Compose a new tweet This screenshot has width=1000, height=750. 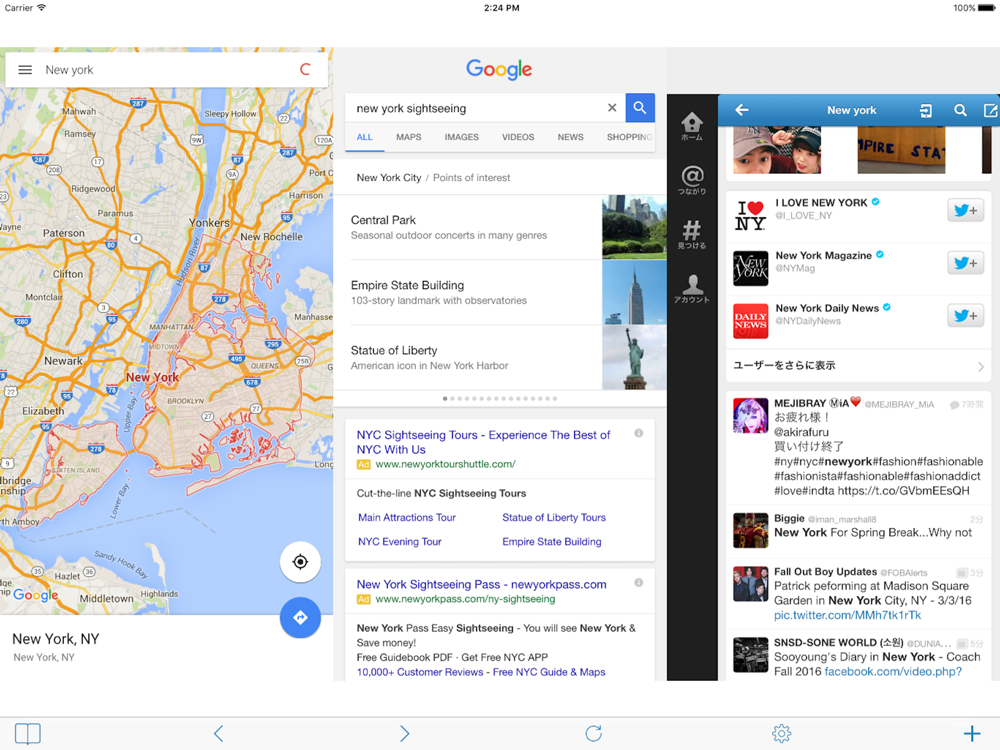pyautogui.click(x=990, y=110)
